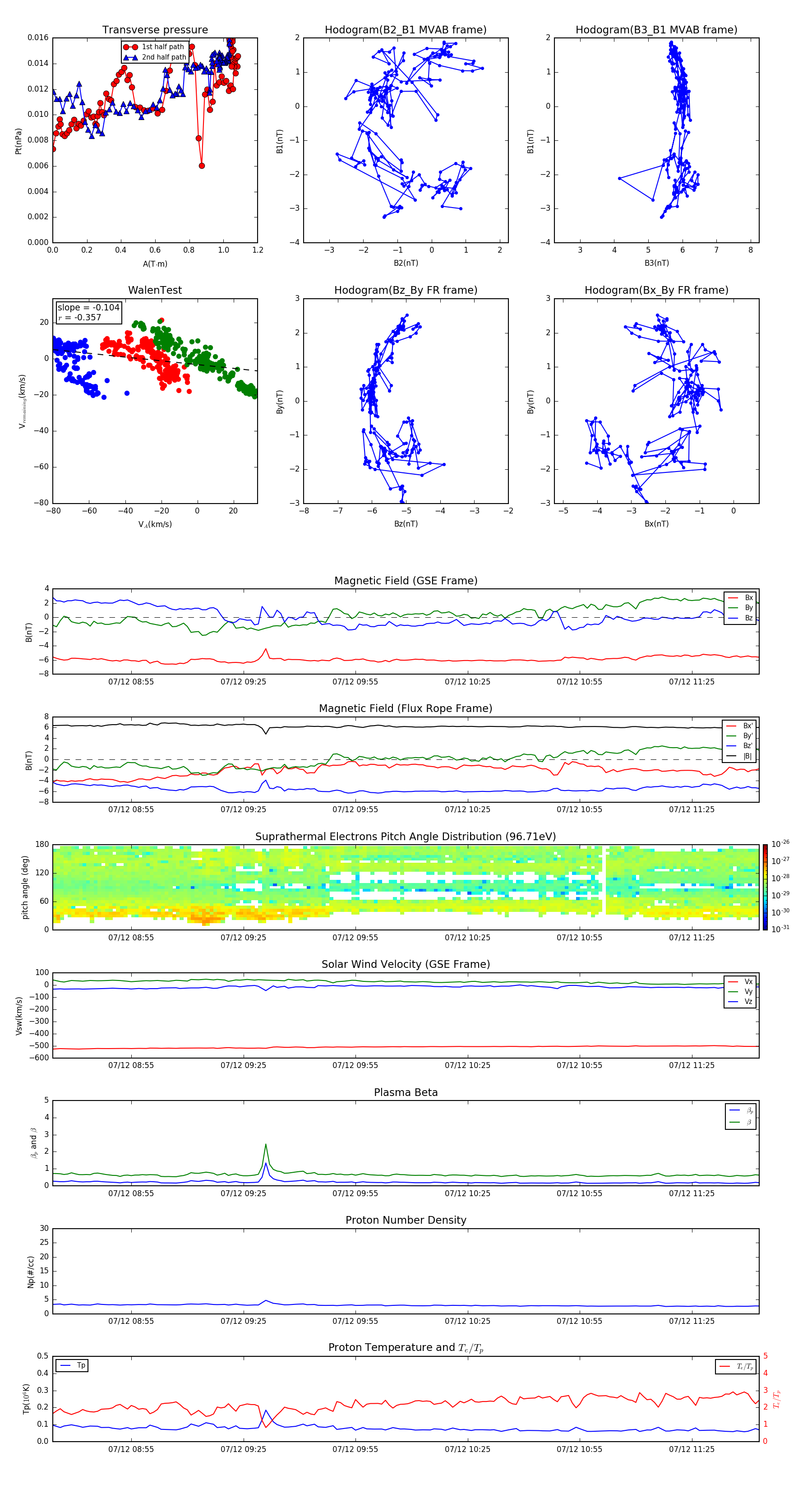Click the '07/12 09:25' tick under solar wind velocity

pyautogui.click(x=243, y=1065)
